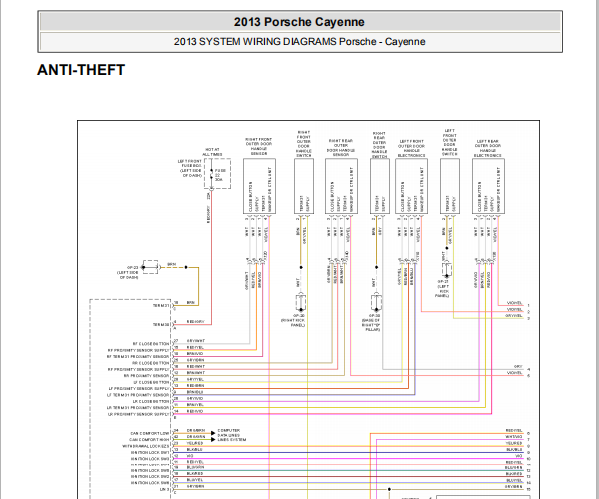Click the 'ANTI-THEFT' section heading
This screenshot has height=499, width=599.
point(81,70)
